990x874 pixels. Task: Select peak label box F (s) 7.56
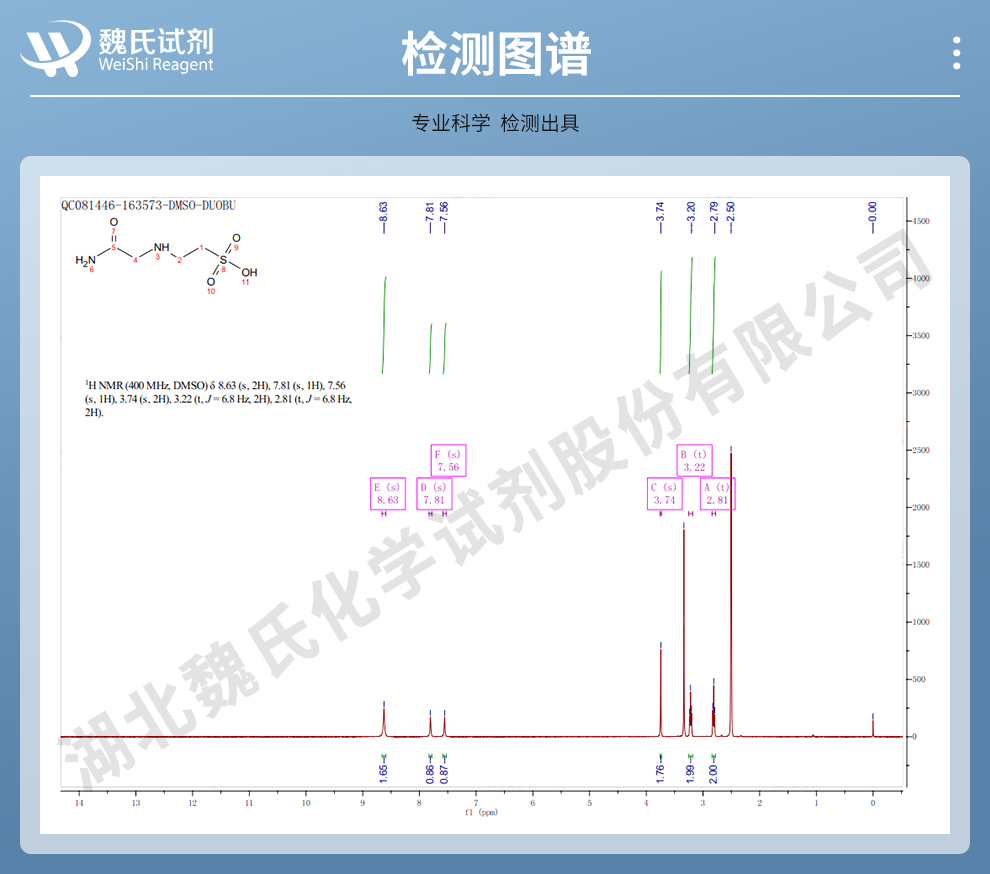click(x=448, y=460)
